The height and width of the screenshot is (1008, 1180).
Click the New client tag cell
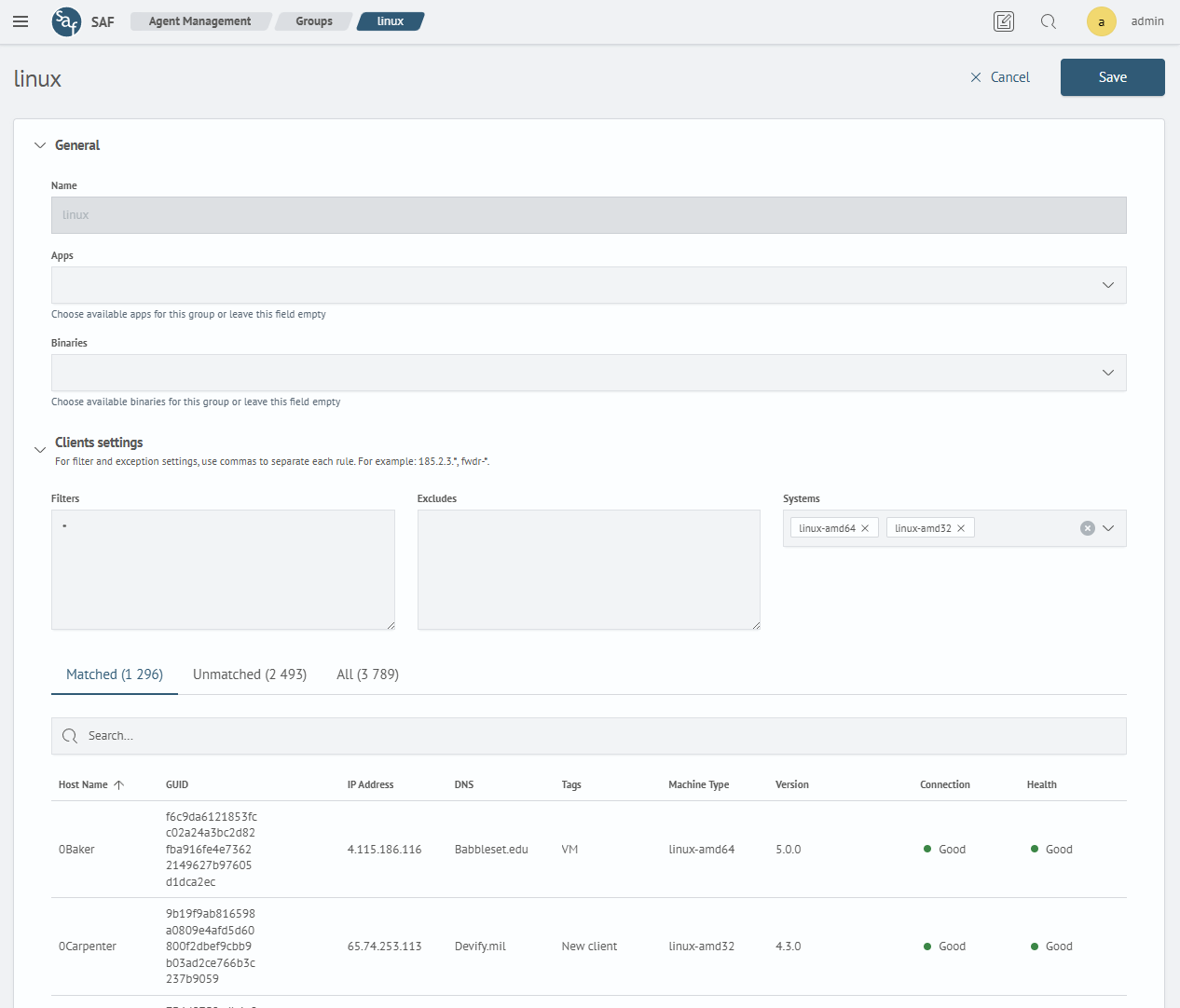[589, 947]
